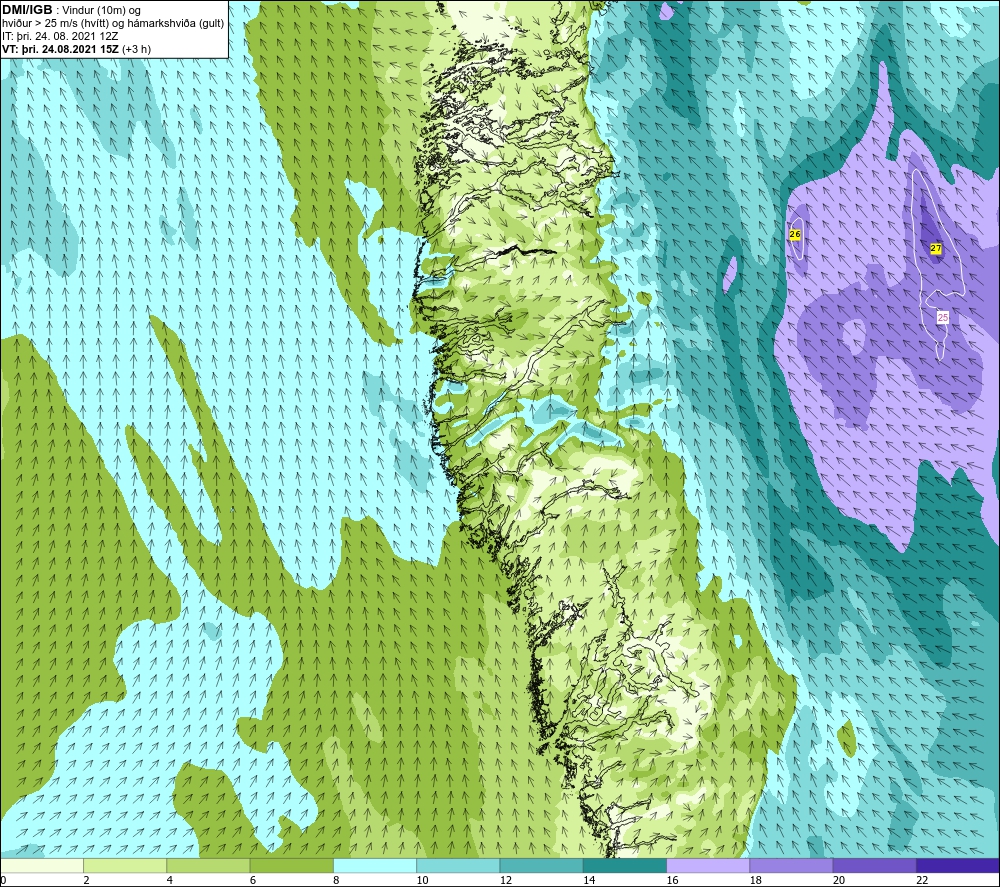Click the 2-4 m/s light green swatch
The height and width of the screenshot is (887, 1000).
(125, 865)
